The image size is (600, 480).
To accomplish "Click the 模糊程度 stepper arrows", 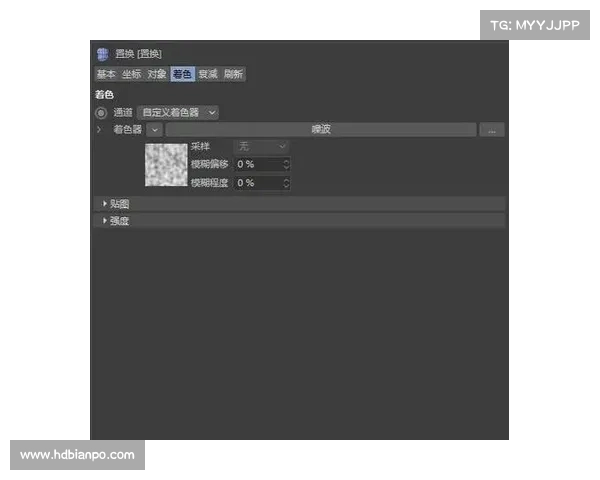I will tap(286, 183).
